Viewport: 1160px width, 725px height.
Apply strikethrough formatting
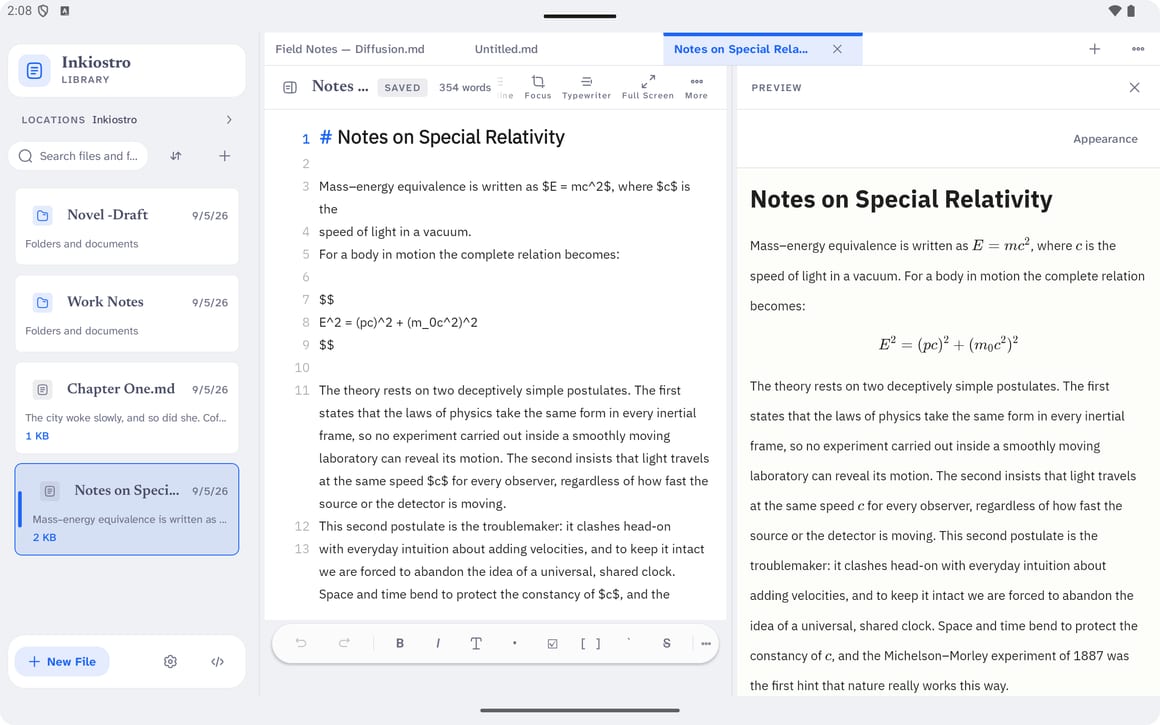(x=667, y=643)
